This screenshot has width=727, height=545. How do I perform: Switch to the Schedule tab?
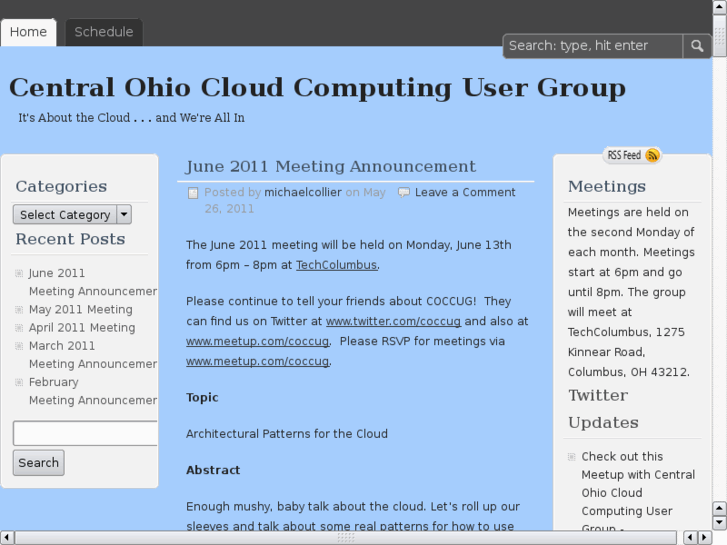tap(104, 32)
